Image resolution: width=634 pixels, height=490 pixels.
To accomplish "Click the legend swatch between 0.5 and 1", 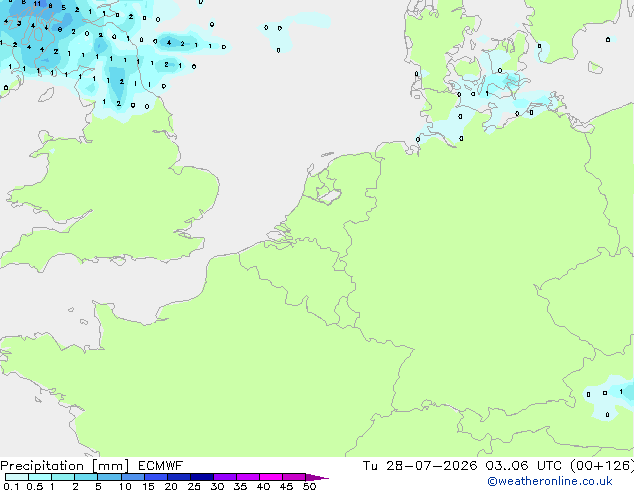I will 40,477.
